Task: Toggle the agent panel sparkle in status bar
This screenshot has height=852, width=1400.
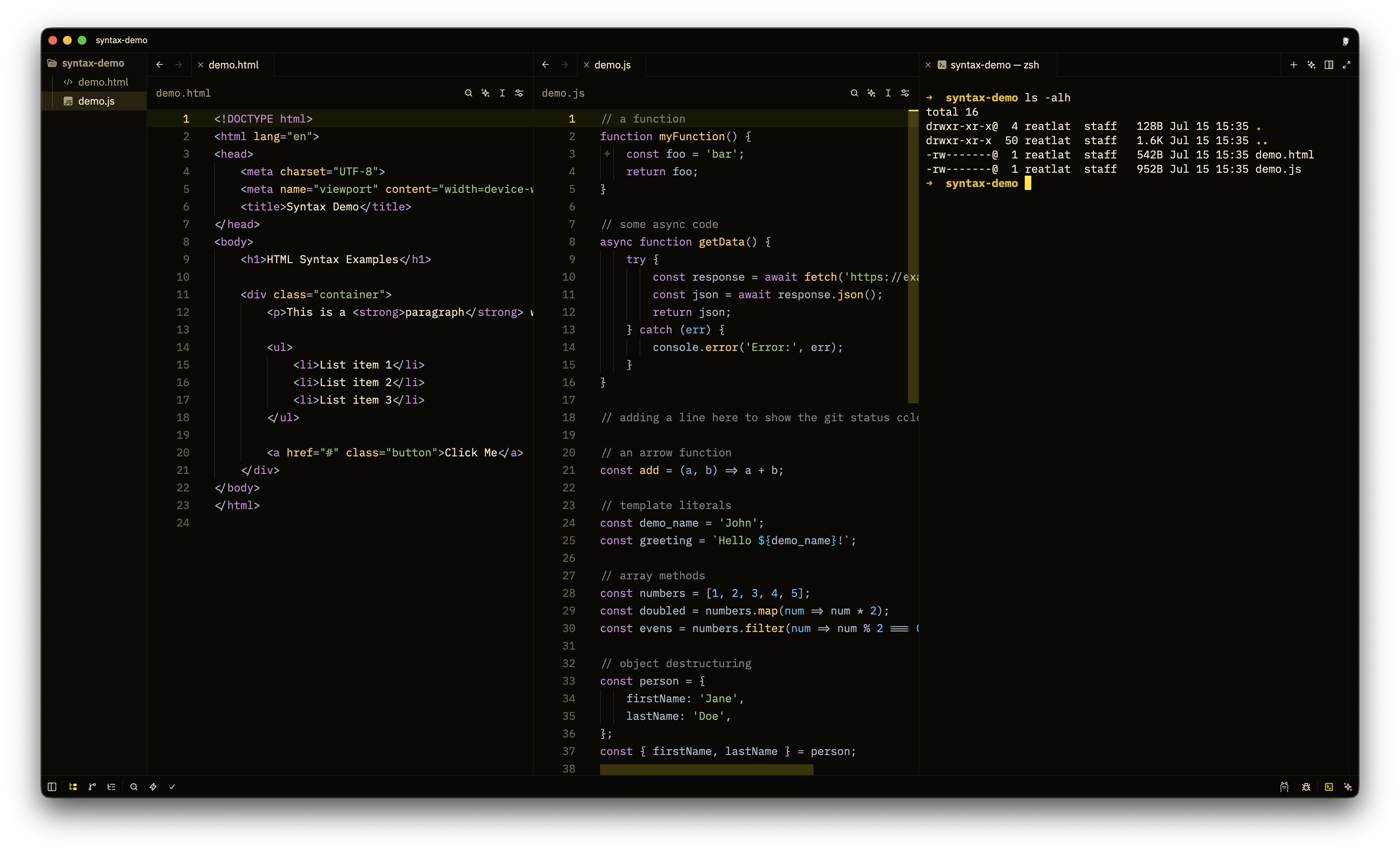Action: pyautogui.click(x=1348, y=787)
